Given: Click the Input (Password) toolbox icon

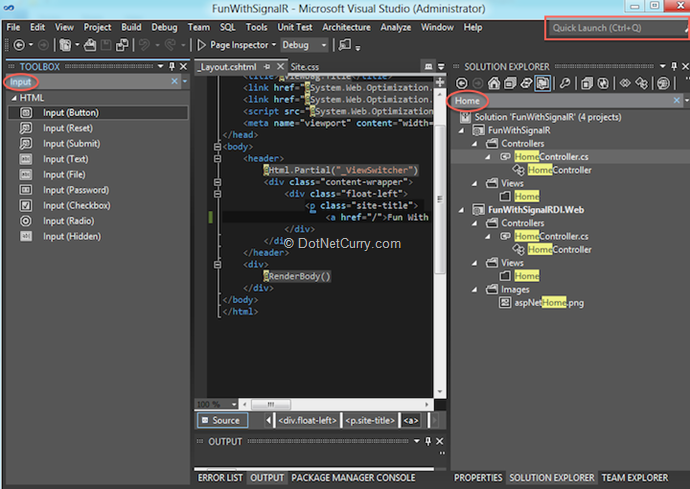Looking at the screenshot, I should (x=26, y=190).
